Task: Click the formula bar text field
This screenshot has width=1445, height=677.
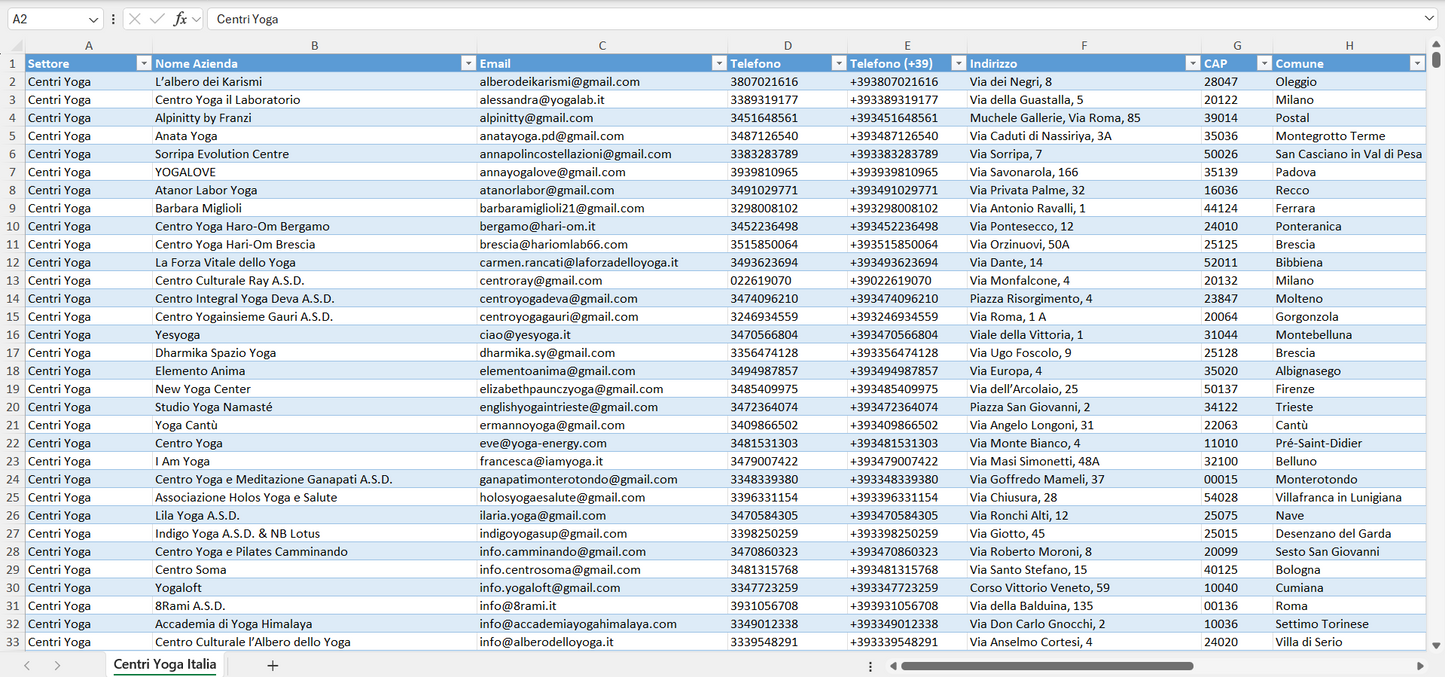Action: coord(800,19)
